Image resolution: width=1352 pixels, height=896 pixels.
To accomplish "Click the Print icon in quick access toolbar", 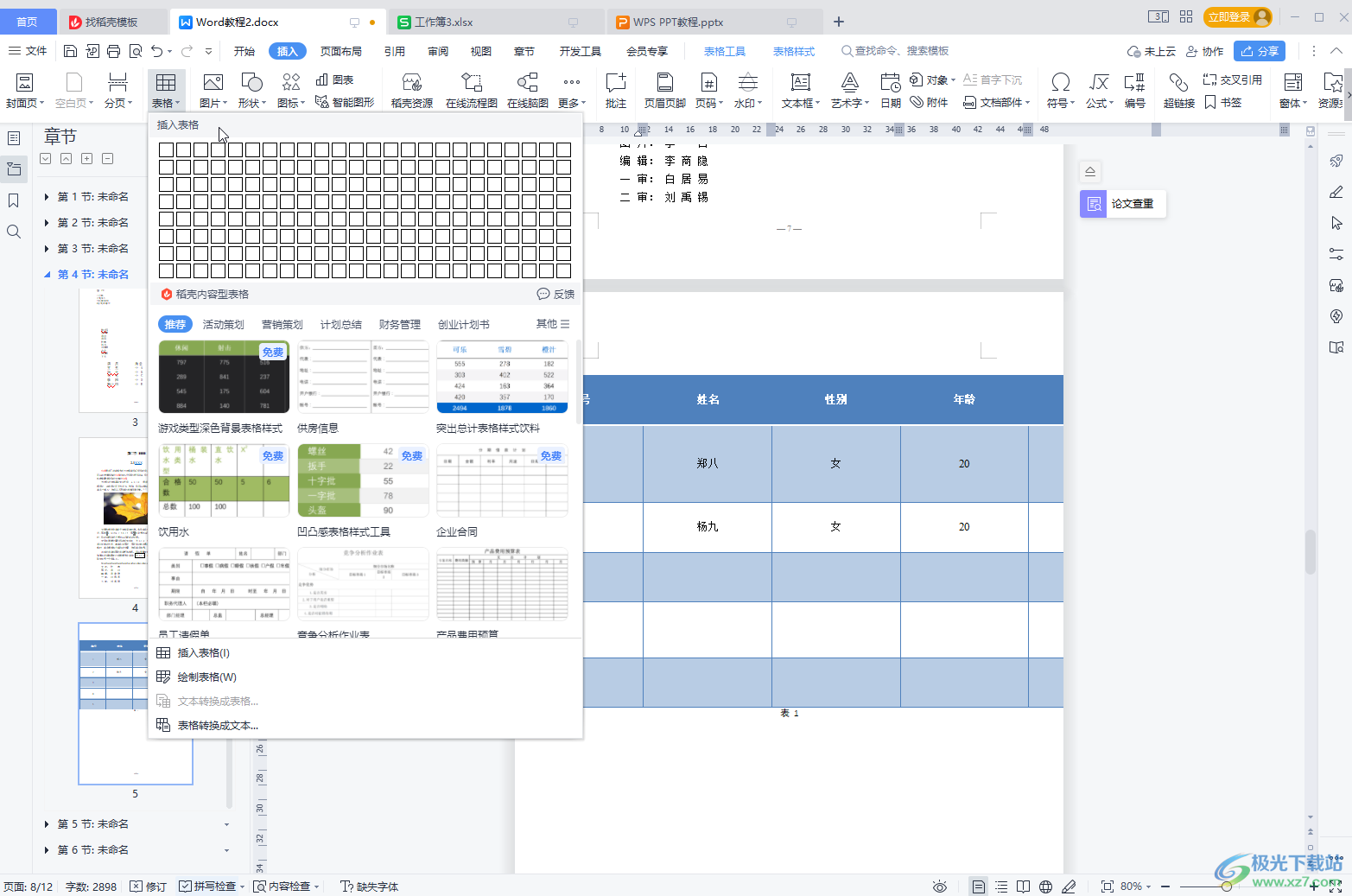I will pyautogui.click(x=114, y=51).
